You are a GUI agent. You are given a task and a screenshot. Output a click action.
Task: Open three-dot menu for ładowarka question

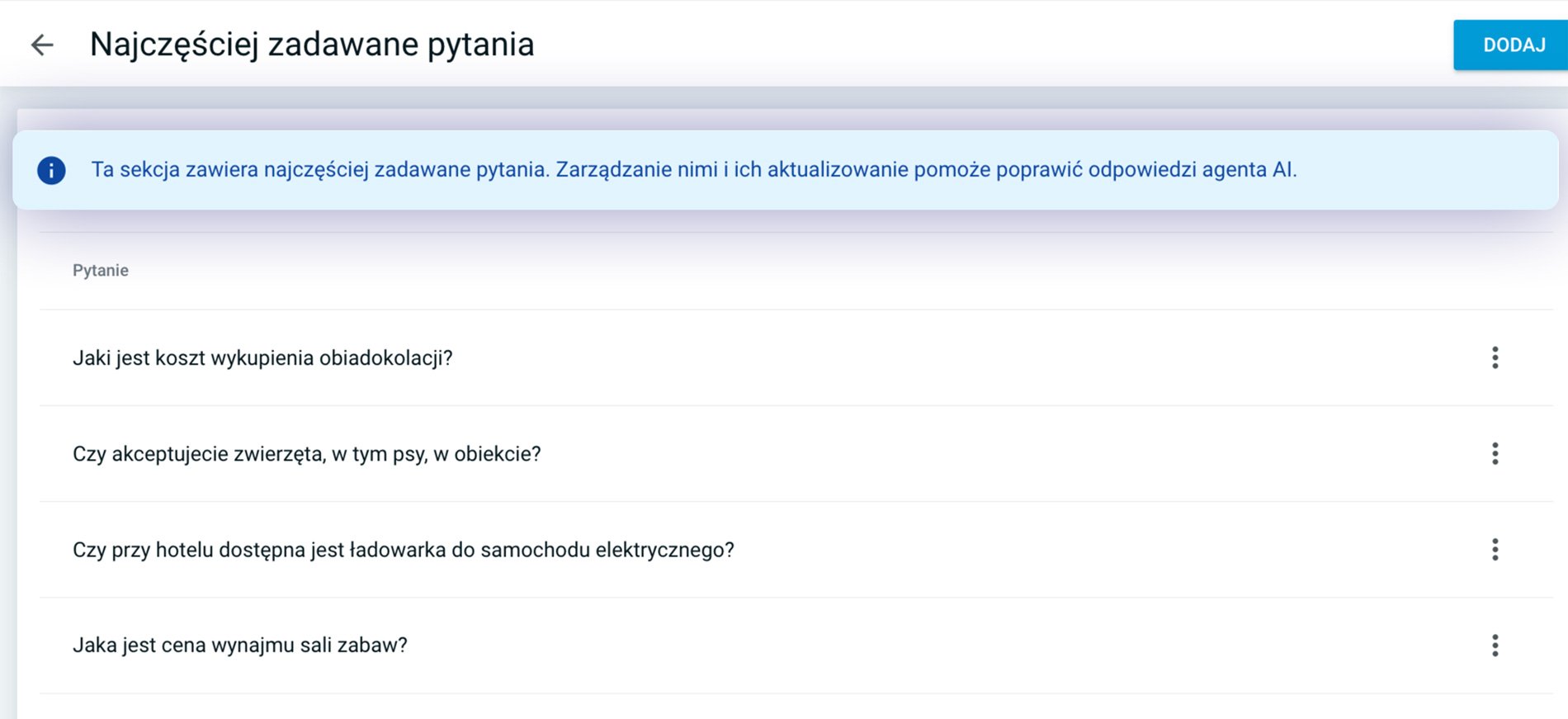pyautogui.click(x=1495, y=550)
